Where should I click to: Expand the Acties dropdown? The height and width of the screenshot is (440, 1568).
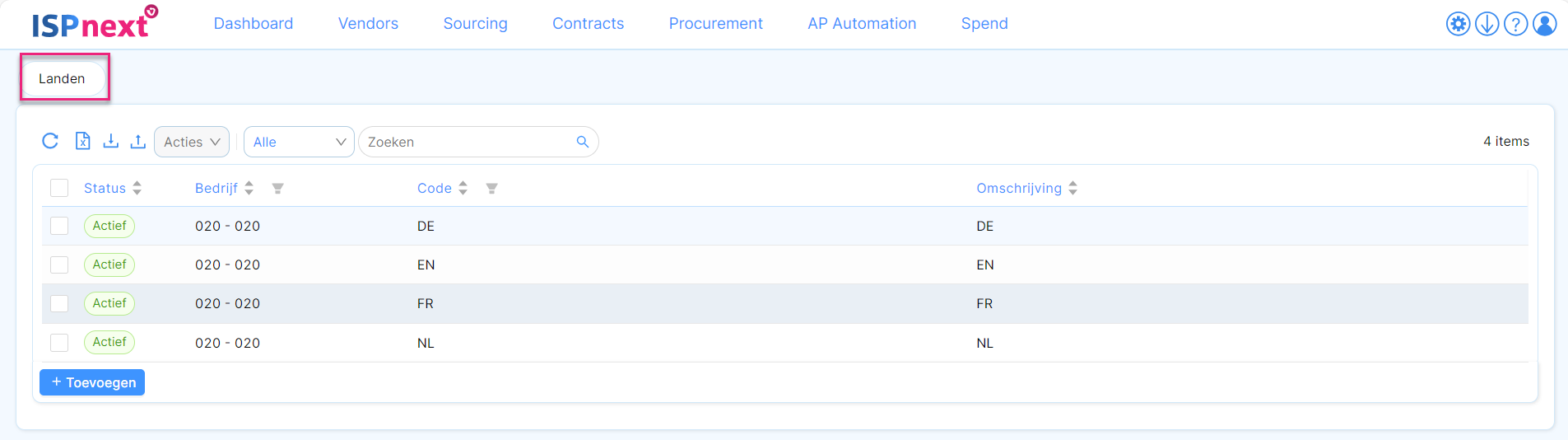click(x=192, y=142)
